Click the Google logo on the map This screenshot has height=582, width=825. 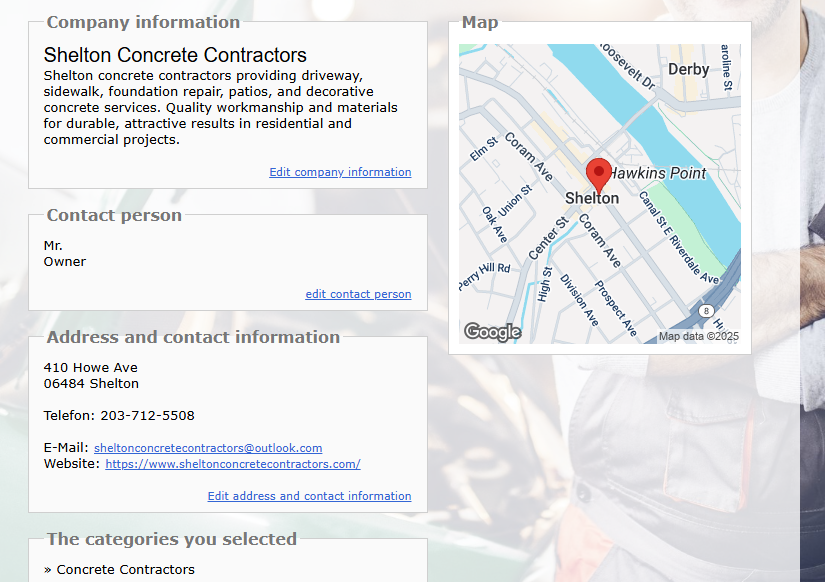(x=492, y=332)
